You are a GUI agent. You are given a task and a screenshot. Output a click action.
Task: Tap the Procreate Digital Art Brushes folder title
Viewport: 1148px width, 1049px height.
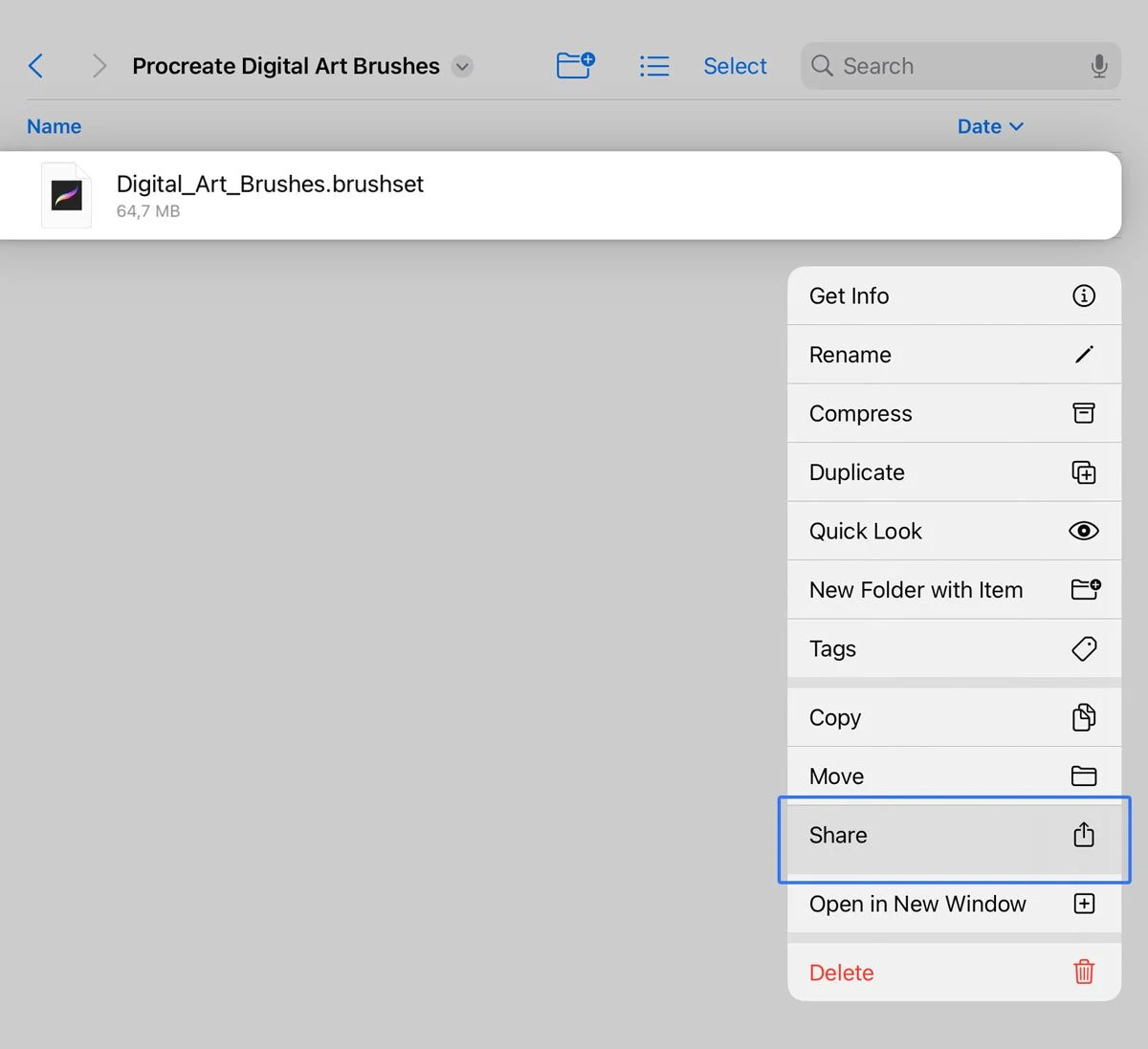[x=286, y=66]
